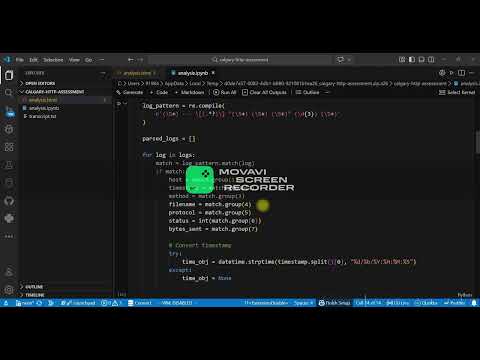Run All notebook cells
Image resolution: width=480 pixels, height=360 pixels.
point(224,92)
